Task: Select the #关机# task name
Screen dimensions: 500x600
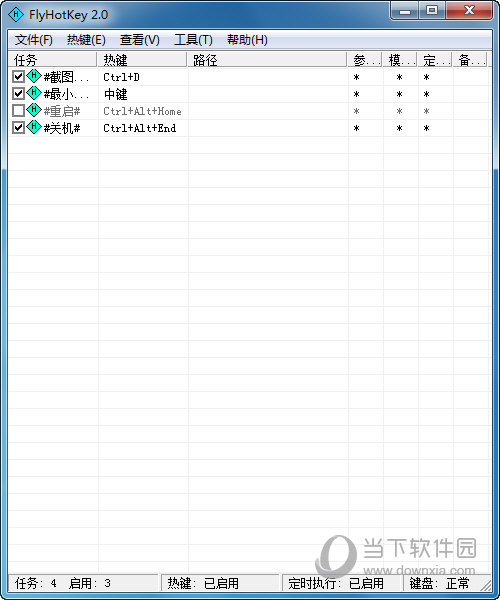Action: pyautogui.click(x=62, y=128)
